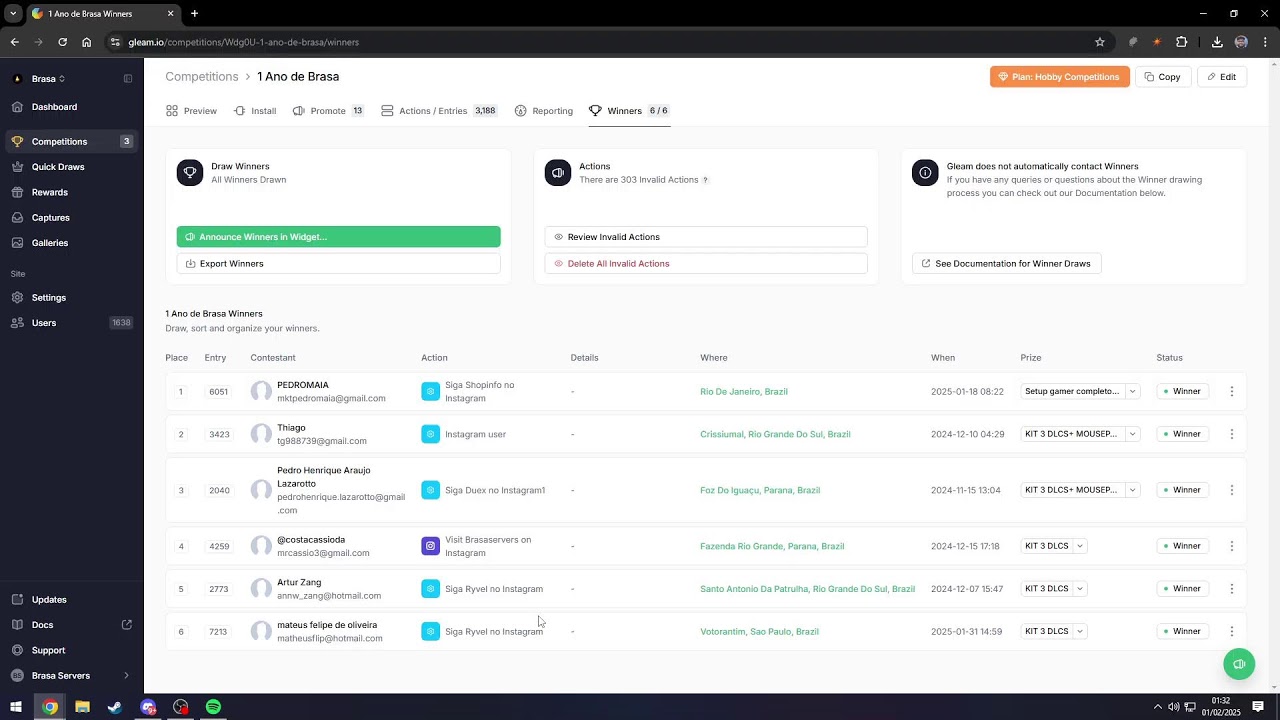Click Copy competition button

(1163, 77)
